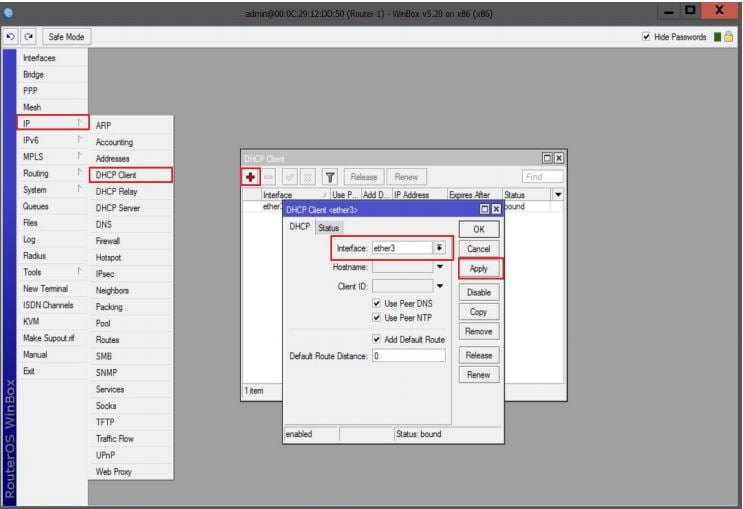
Task: Click the undo arrow icon
Action: click(10, 37)
